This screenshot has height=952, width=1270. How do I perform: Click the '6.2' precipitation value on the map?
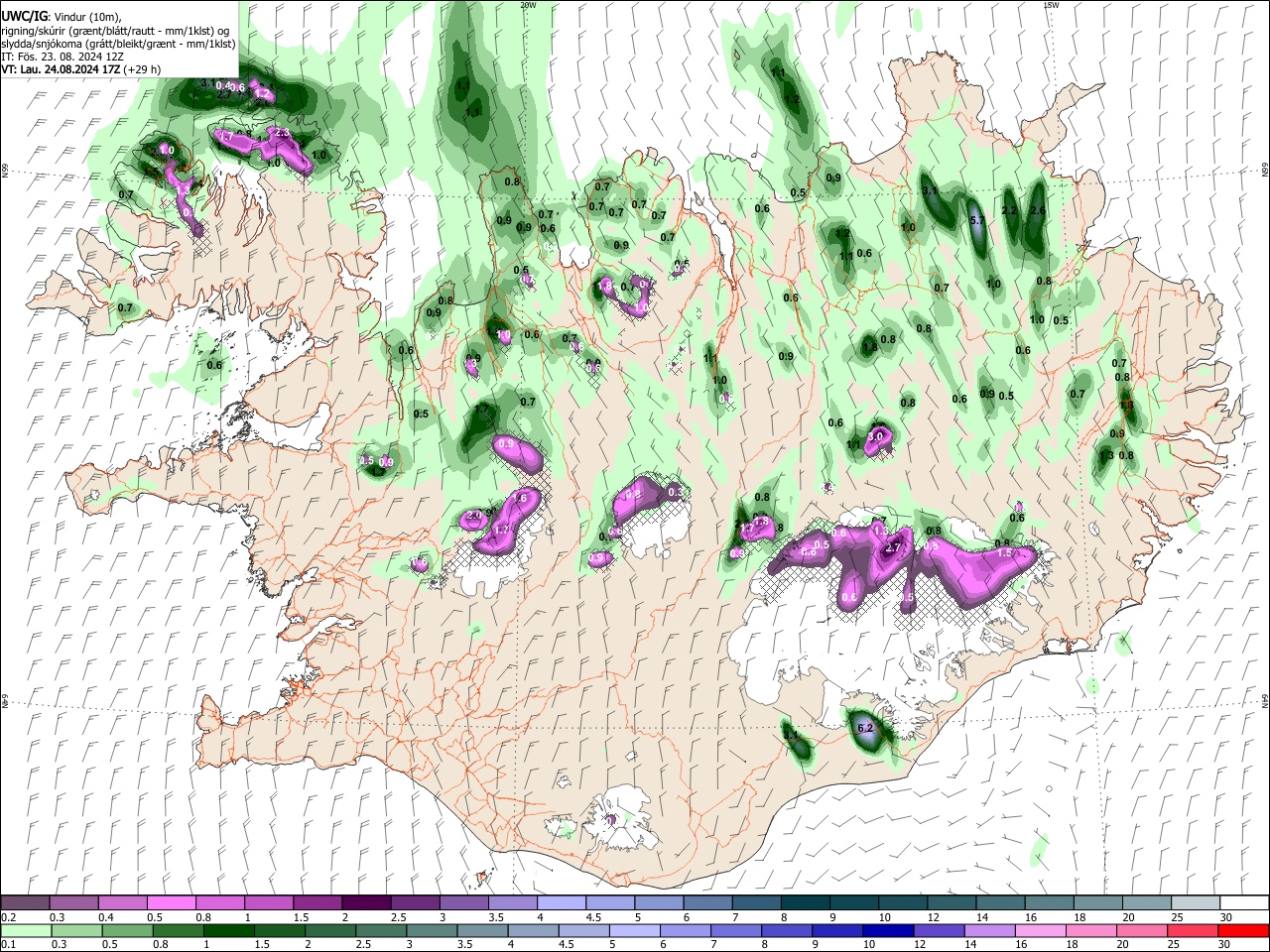864,728
